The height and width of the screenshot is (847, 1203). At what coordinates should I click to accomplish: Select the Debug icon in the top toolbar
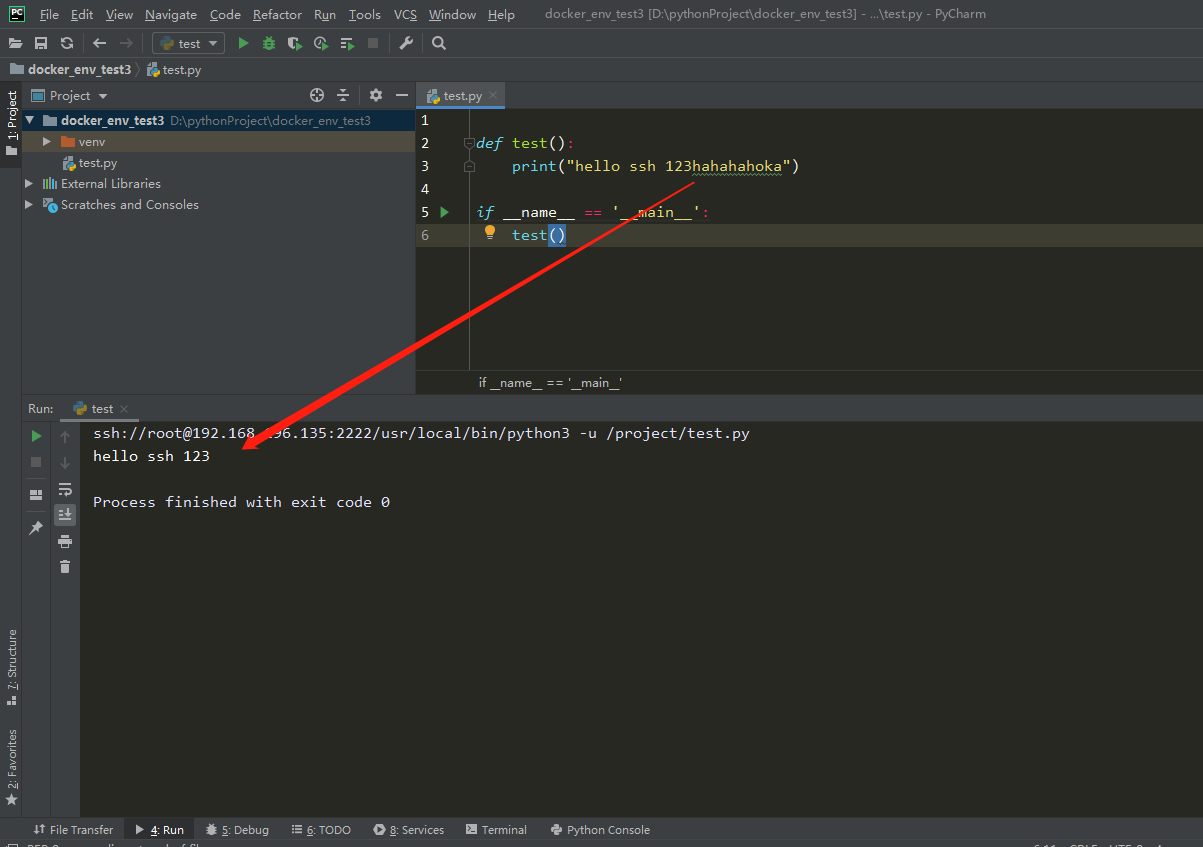tap(268, 43)
